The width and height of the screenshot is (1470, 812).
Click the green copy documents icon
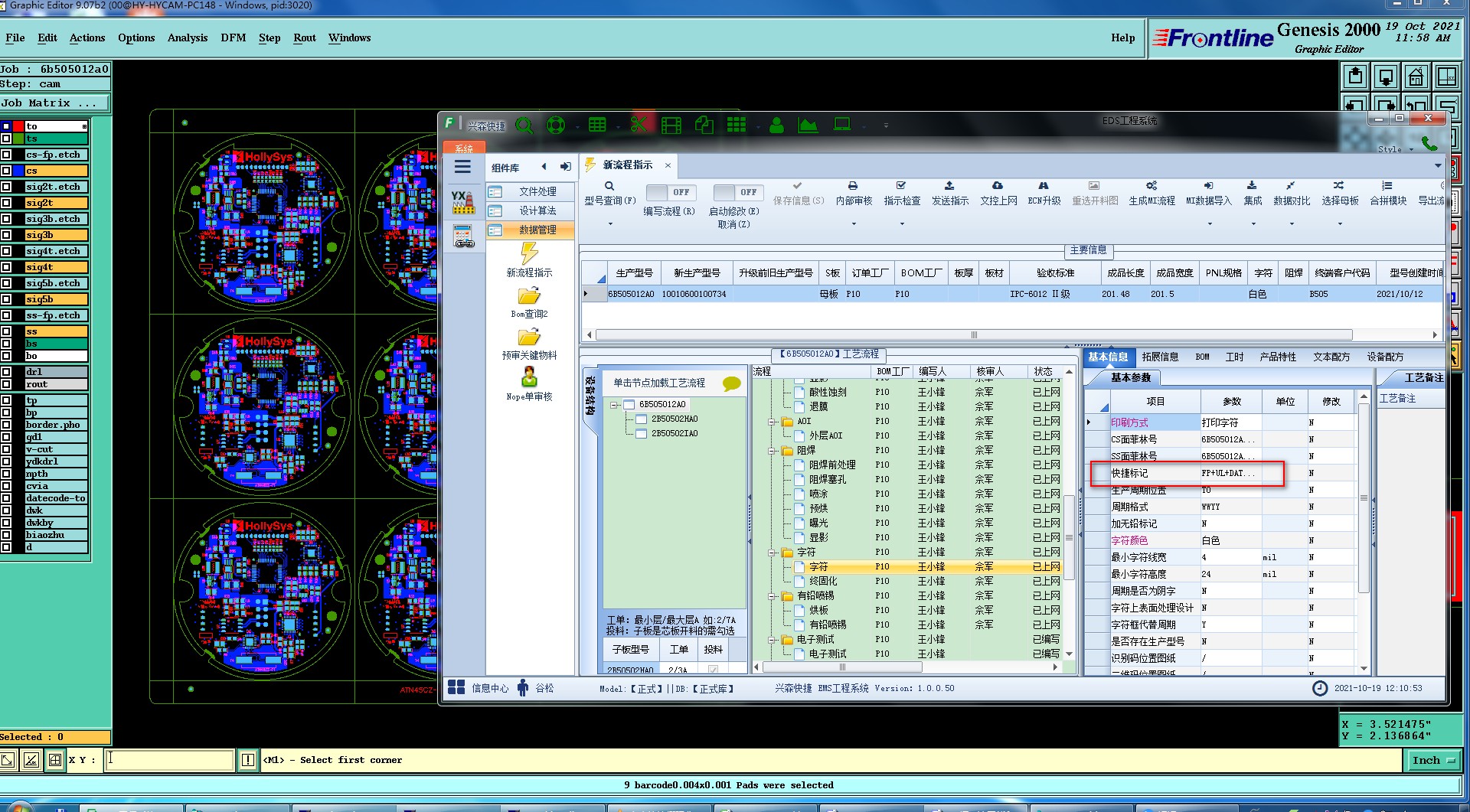[x=704, y=125]
